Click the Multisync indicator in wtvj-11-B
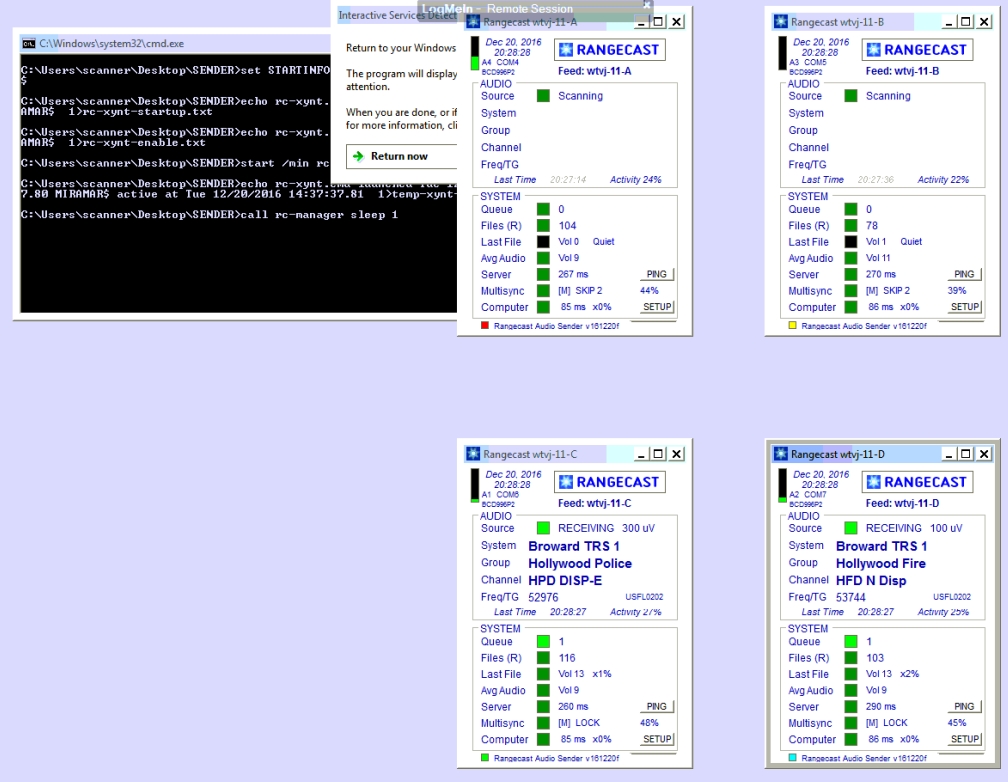The width and height of the screenshot is (1008, 782). 851,291
